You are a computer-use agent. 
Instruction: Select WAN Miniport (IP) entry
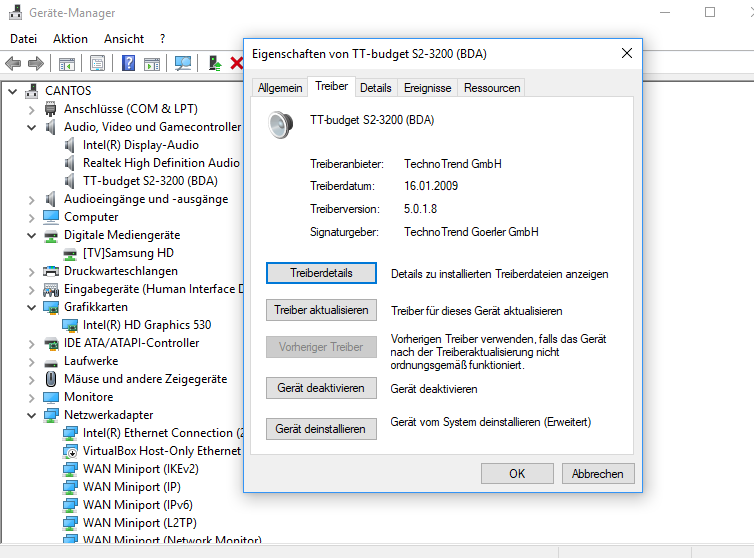click(132, 487)
